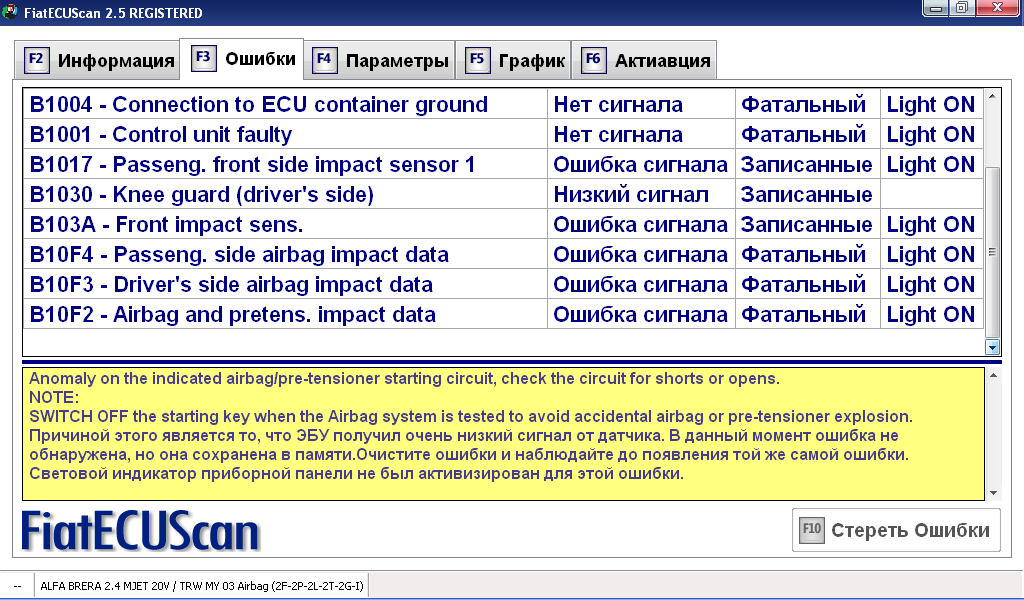Click description panel scroll down arrow
Viewport: 1024px width, 600px height.
(993, 493)
